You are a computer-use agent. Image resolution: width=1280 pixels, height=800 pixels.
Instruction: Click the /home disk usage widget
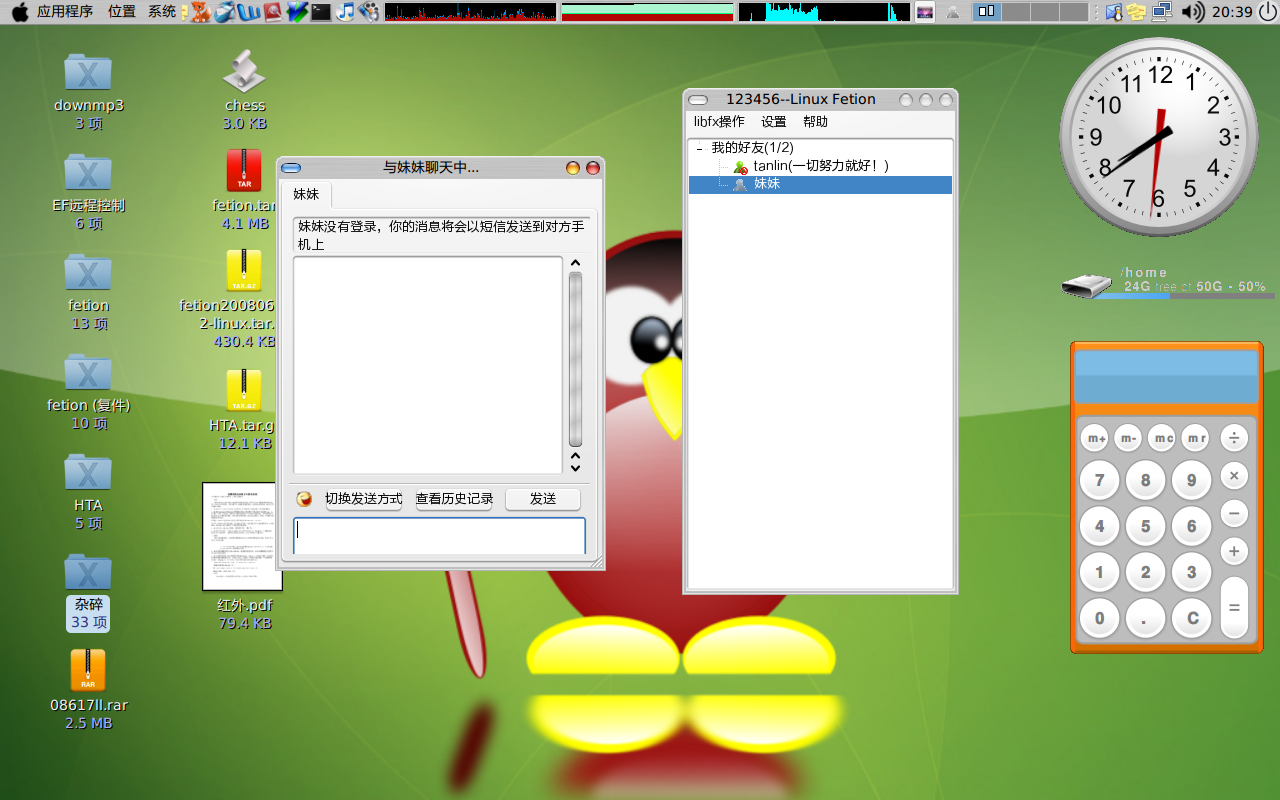1168,283
